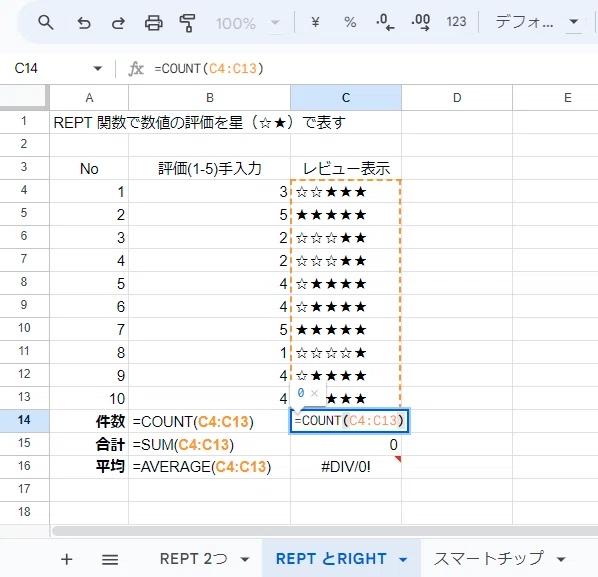Click the 平均 label cell
Screen dimensions: 598x577
tap(89, 467)
